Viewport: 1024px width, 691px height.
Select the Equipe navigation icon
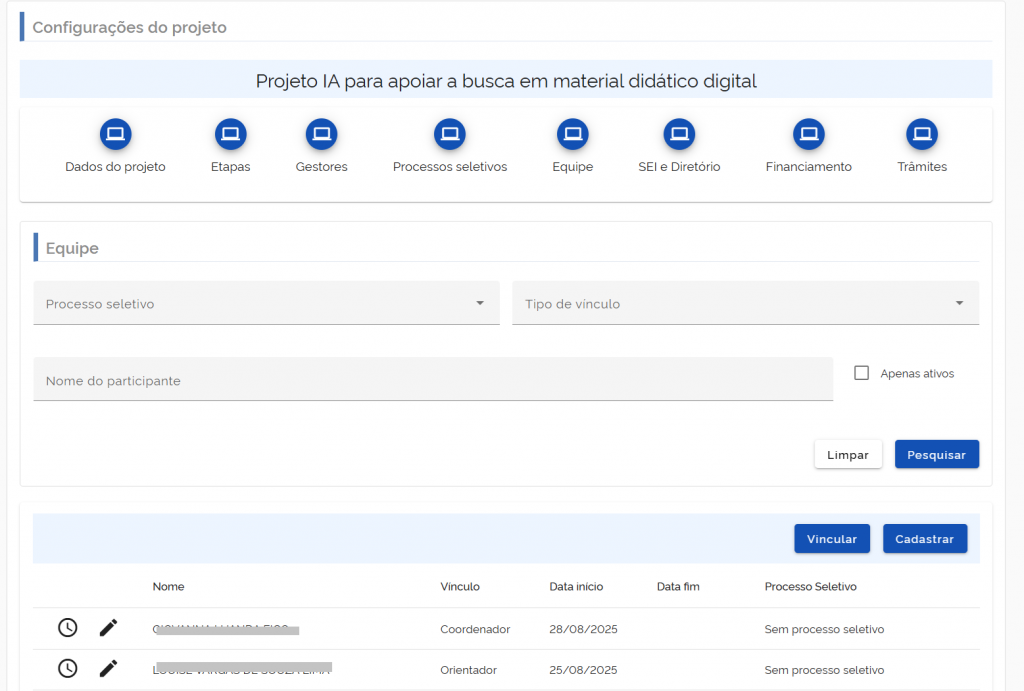point(572,134)
